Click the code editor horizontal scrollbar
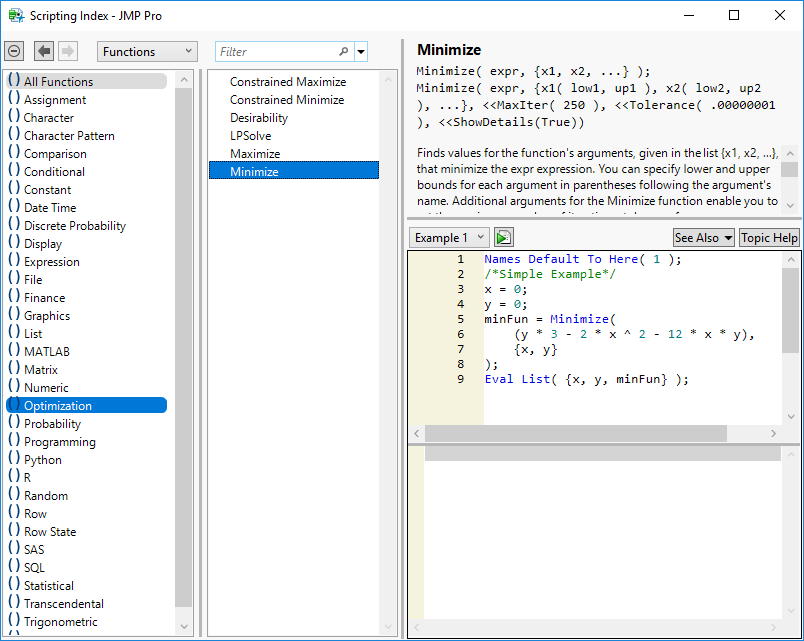 574,433
